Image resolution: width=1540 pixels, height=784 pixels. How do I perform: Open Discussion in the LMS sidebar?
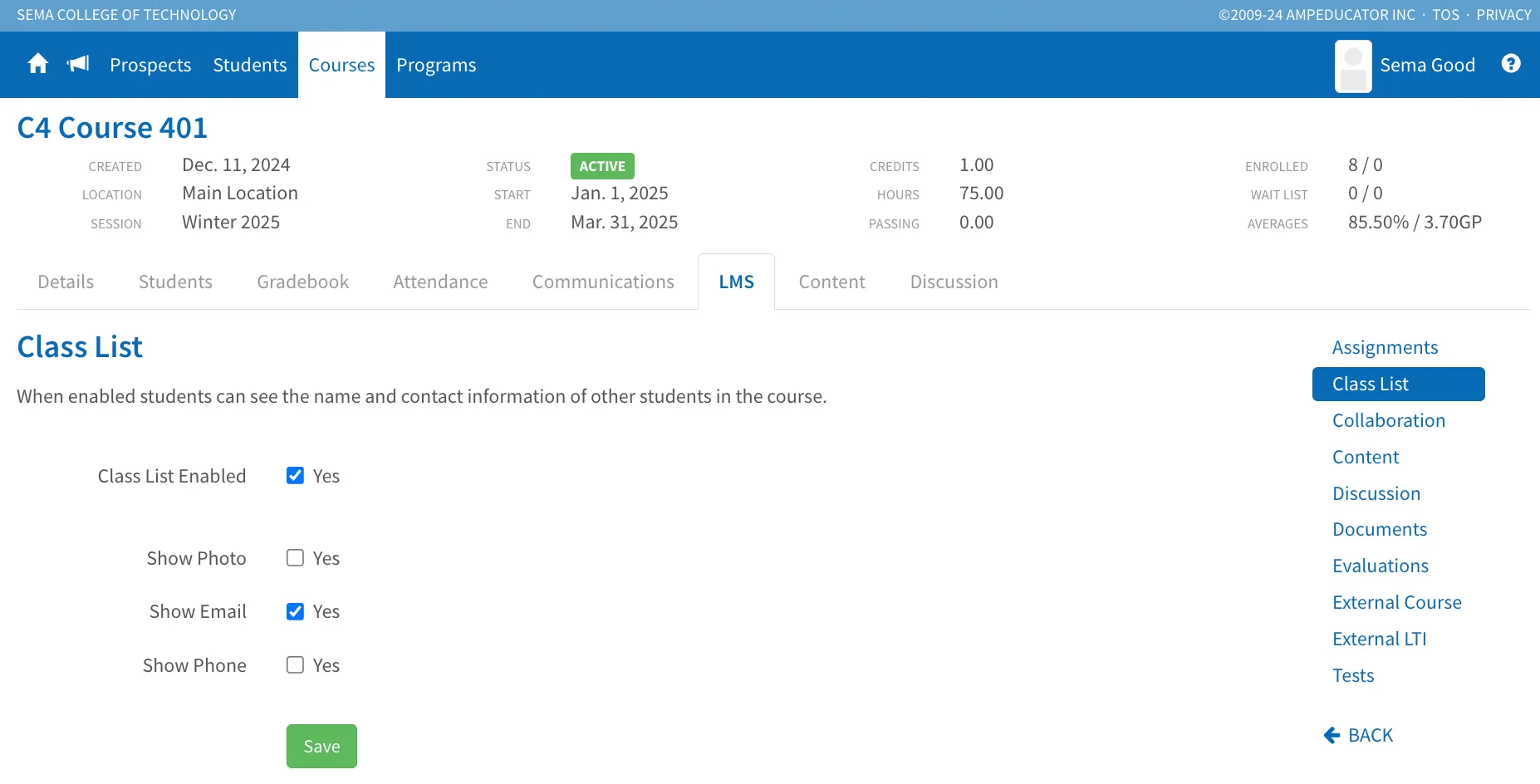click(x=1376, y=493)
